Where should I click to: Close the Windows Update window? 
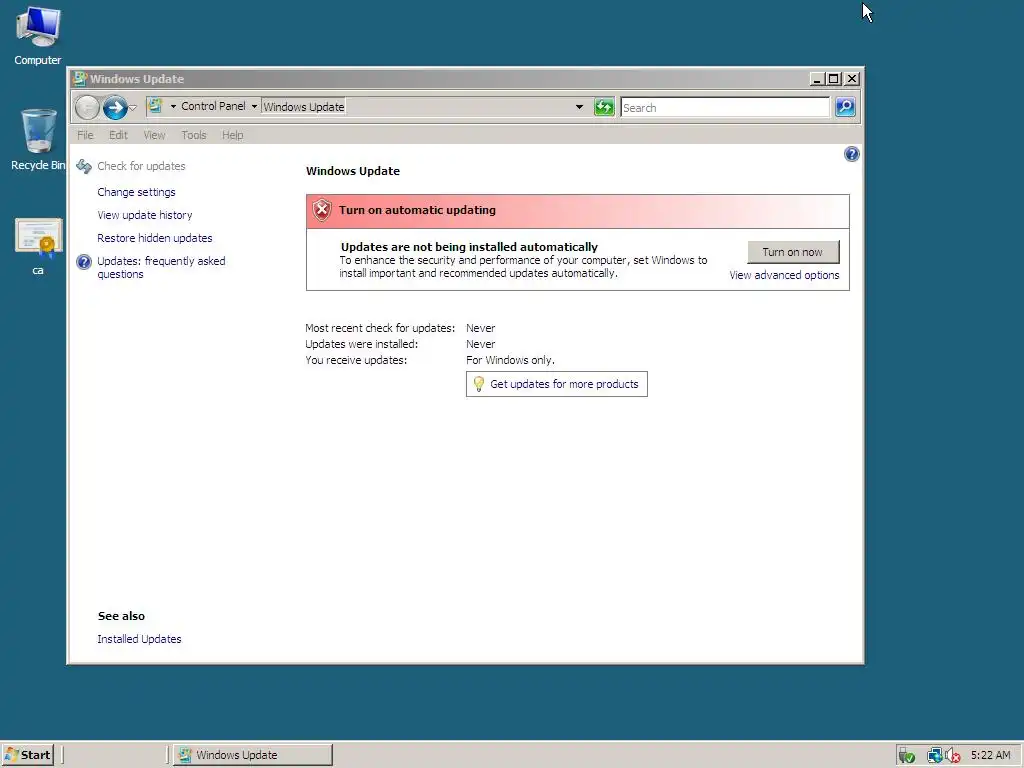[852, 79]
